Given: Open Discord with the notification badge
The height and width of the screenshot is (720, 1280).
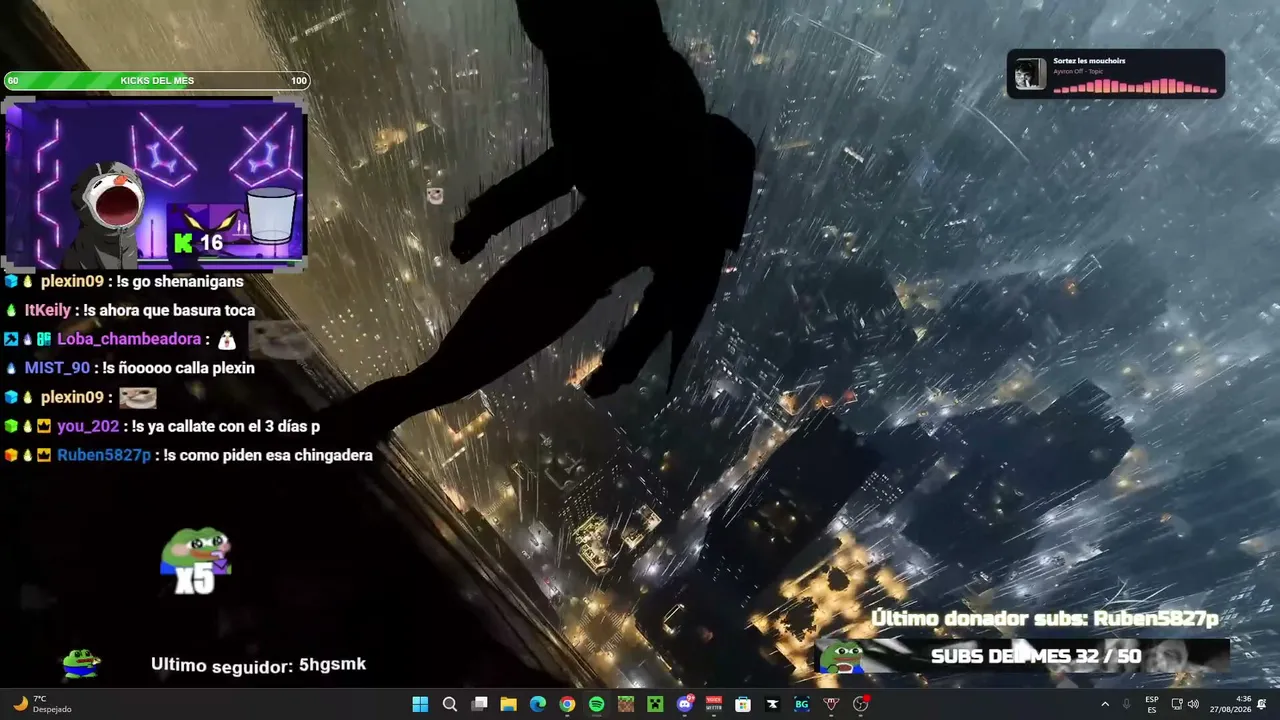Looking at the screenshot, I should [685, 704].
